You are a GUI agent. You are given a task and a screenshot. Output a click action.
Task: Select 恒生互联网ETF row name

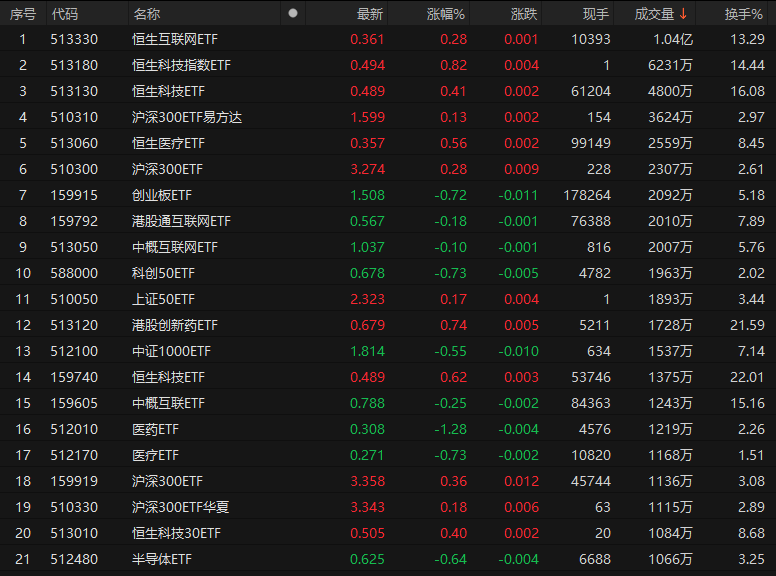tap(175, 39)
